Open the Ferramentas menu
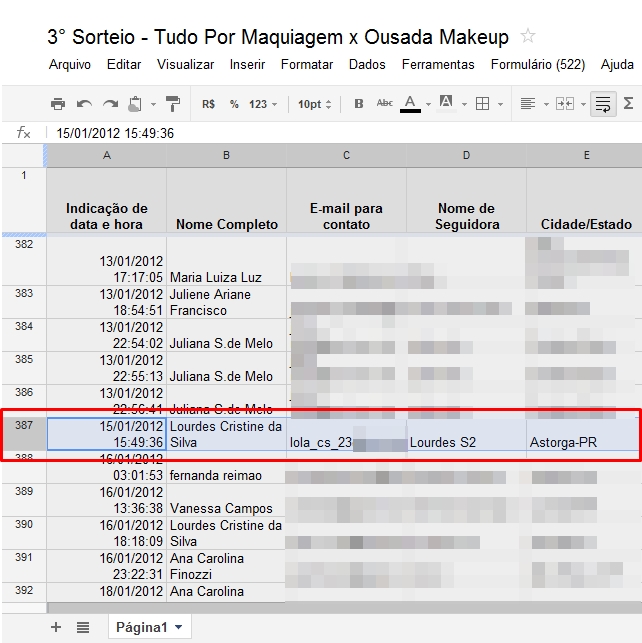Viewport: 642px width, 643px height. click(438, 65)
